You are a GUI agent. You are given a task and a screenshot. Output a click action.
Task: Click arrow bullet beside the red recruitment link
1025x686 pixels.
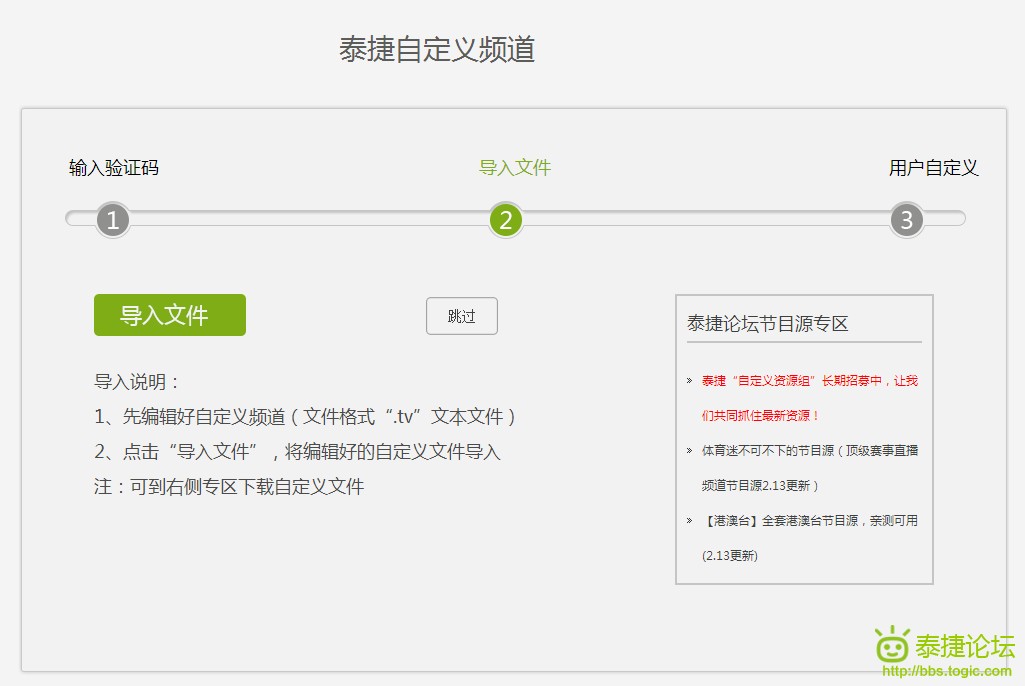(x=689, y=381)
